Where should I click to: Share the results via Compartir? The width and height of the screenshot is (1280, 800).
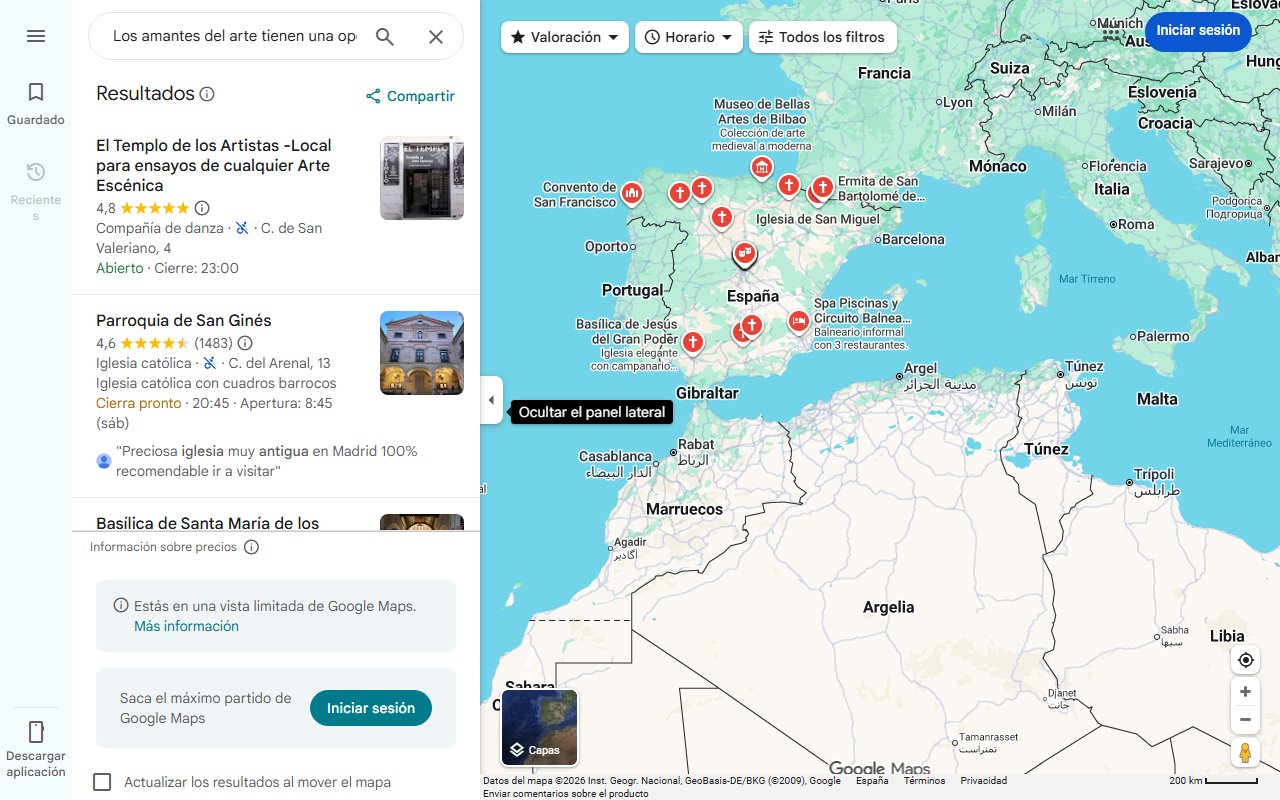[411, 96]
